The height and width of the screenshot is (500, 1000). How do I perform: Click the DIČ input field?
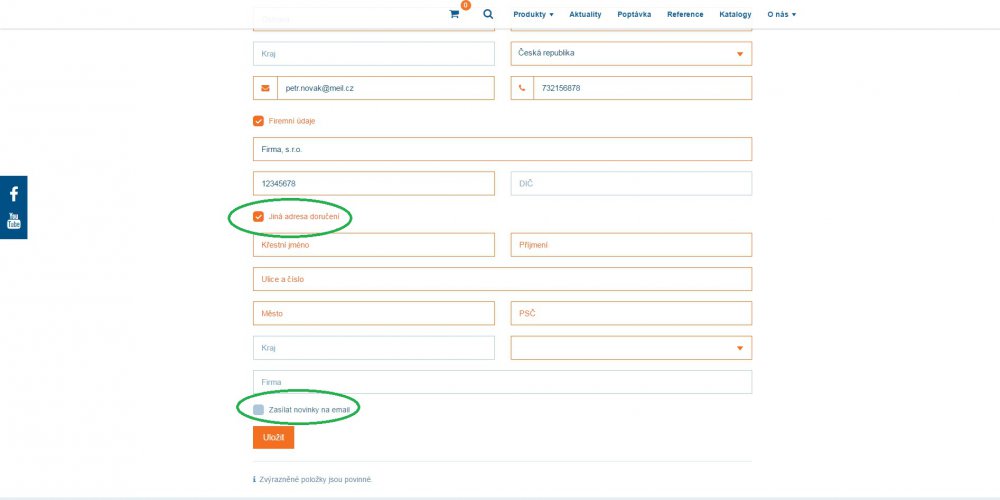click(x=631, y=184)
